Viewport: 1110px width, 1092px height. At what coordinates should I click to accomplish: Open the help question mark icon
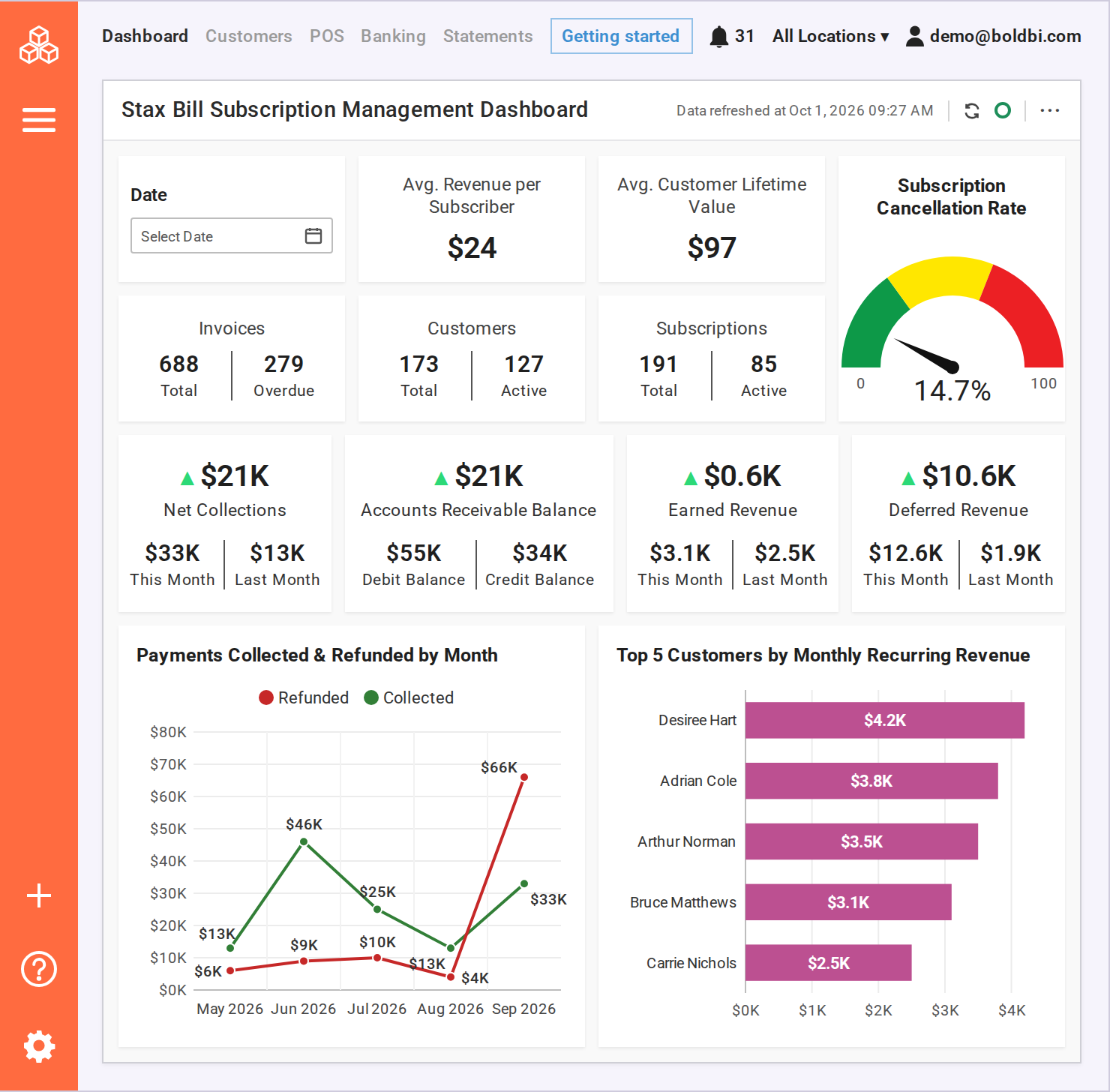(x=39, y=969)
